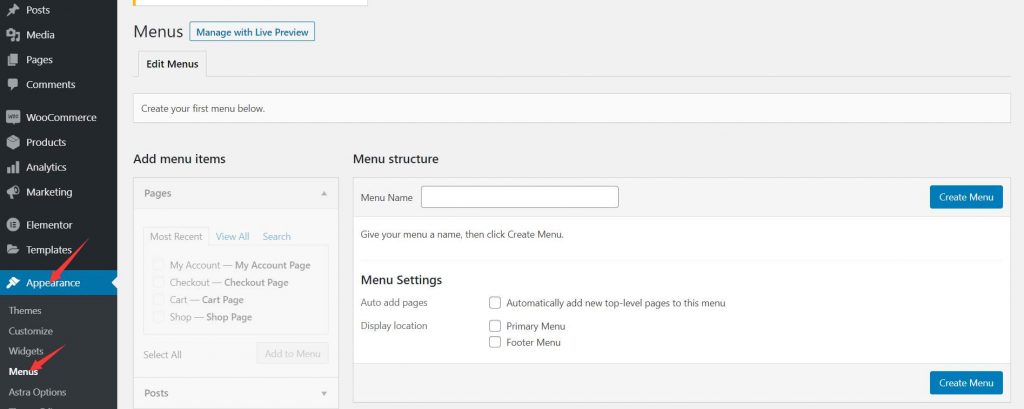Click the Menu Name text field
This screenshot has height=409, width=1024.
tap(519, 197)
